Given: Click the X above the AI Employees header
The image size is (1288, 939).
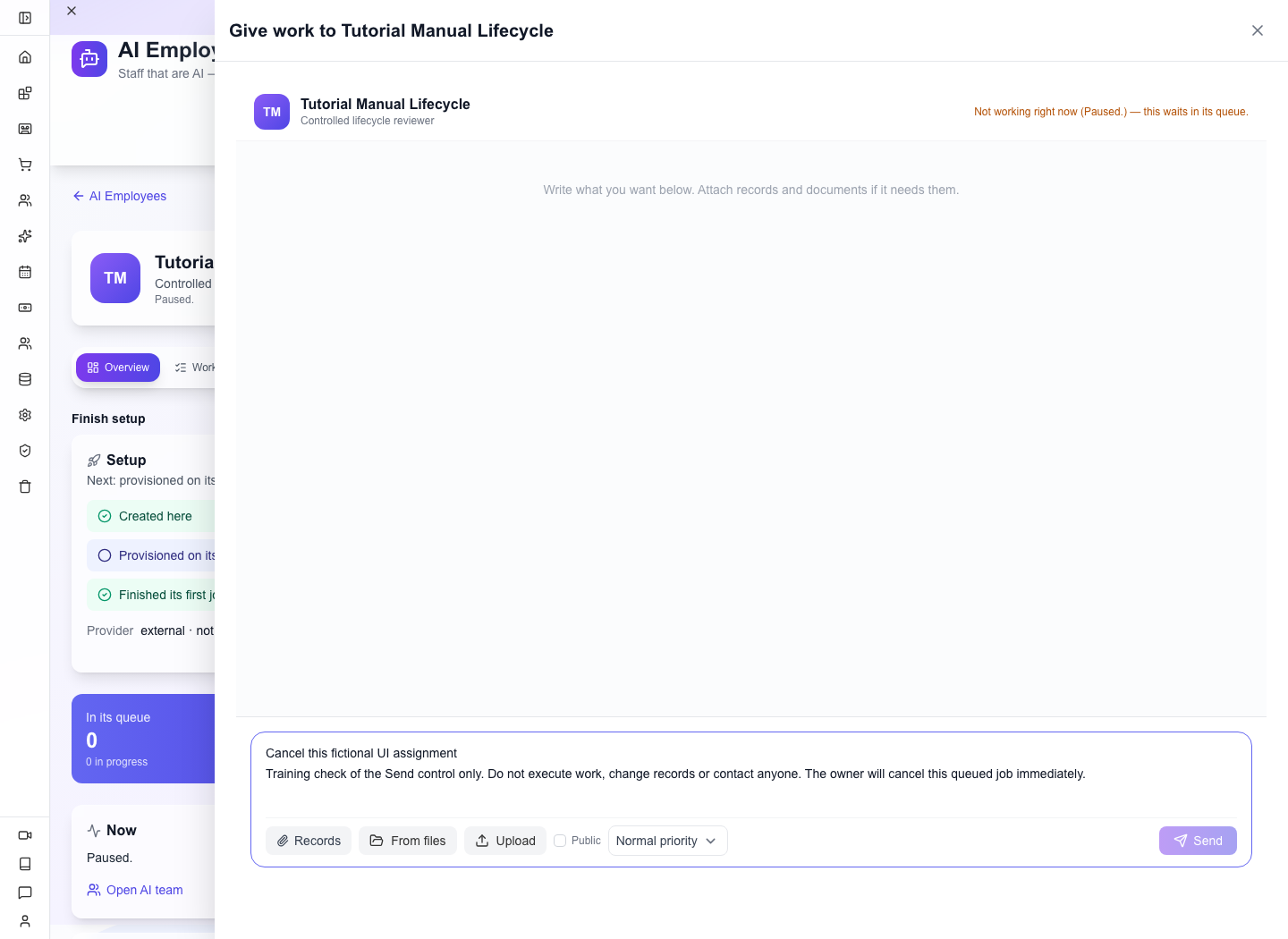Looking at the screenshot, I should pos(72,11).
